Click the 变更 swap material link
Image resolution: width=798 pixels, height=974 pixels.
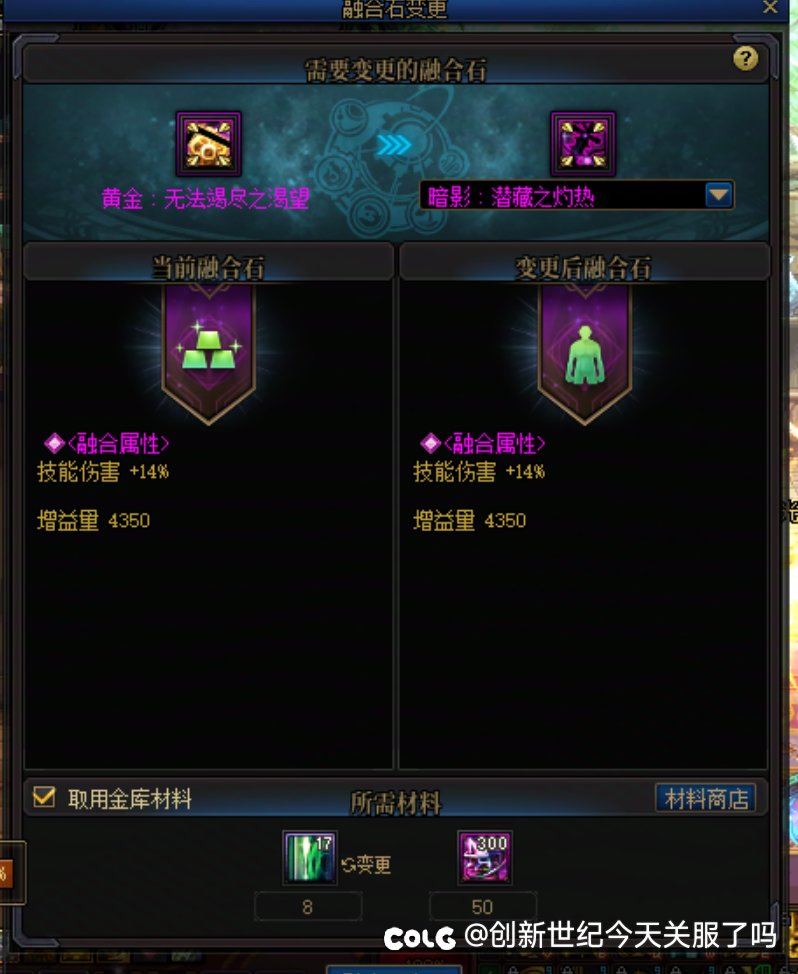[366, 865]
